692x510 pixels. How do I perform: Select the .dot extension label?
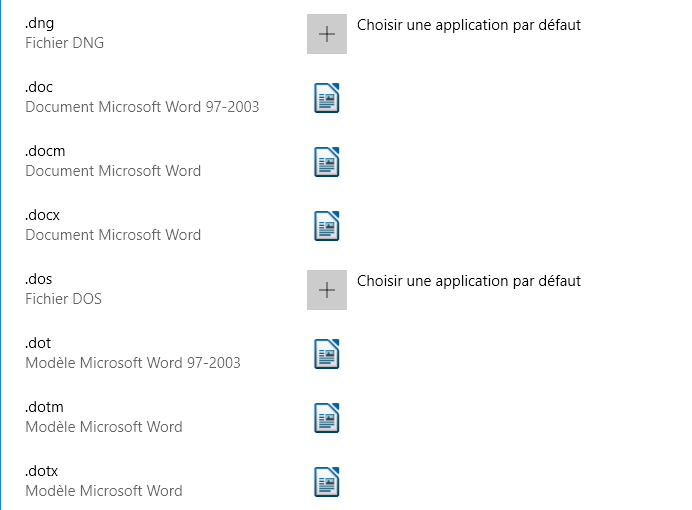38,343
